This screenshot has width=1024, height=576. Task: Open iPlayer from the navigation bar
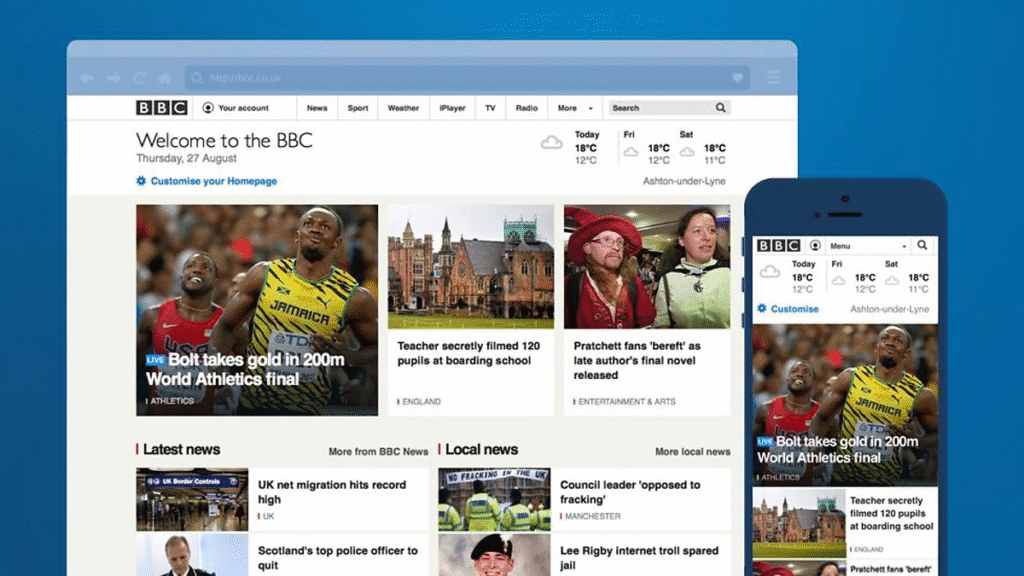click(x=452, y=108)
